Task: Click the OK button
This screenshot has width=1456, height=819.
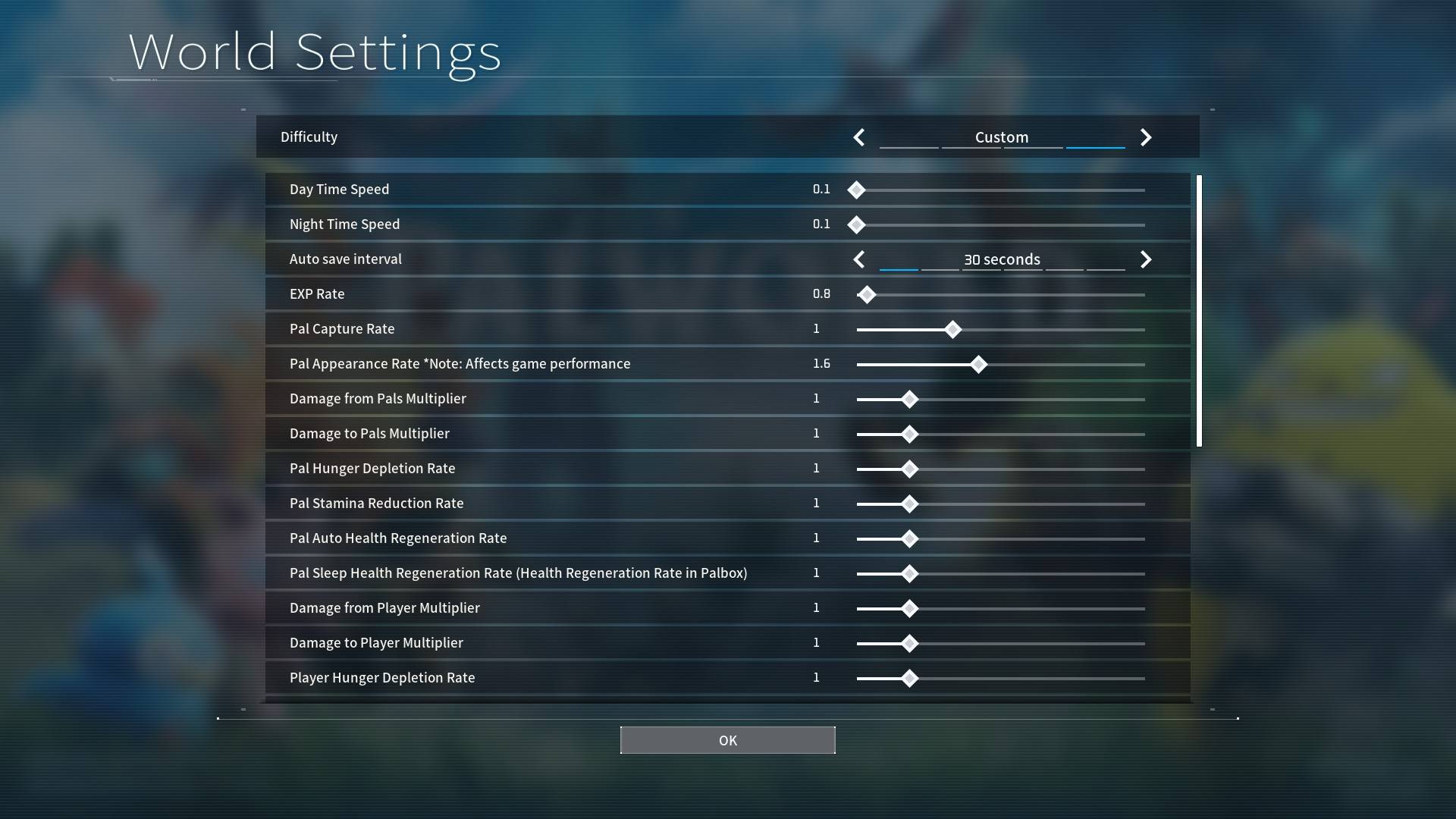Action: pyautogui.click(x=727, y=740)
